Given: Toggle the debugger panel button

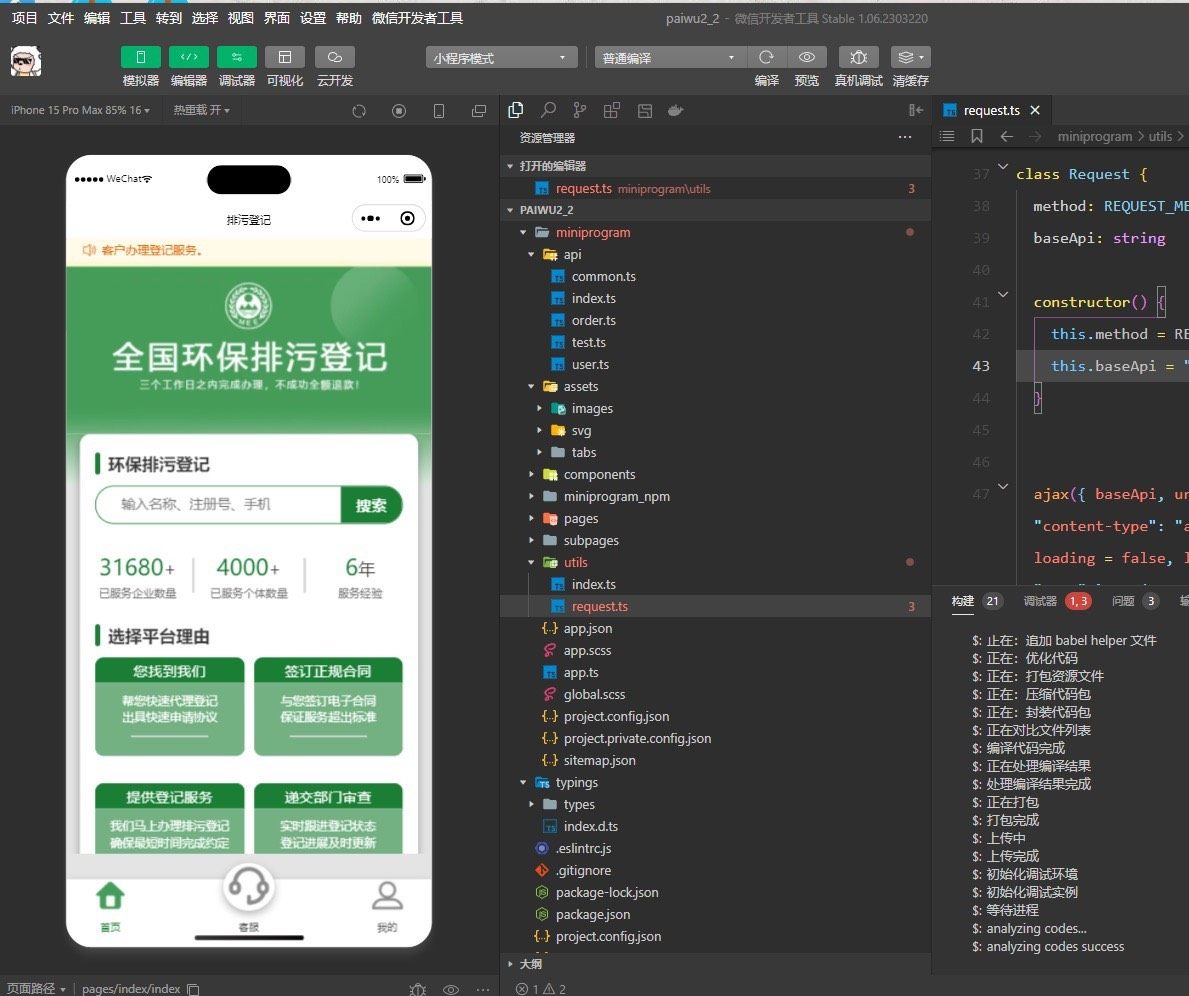Looking at the screenshot, I should (237, 57).
